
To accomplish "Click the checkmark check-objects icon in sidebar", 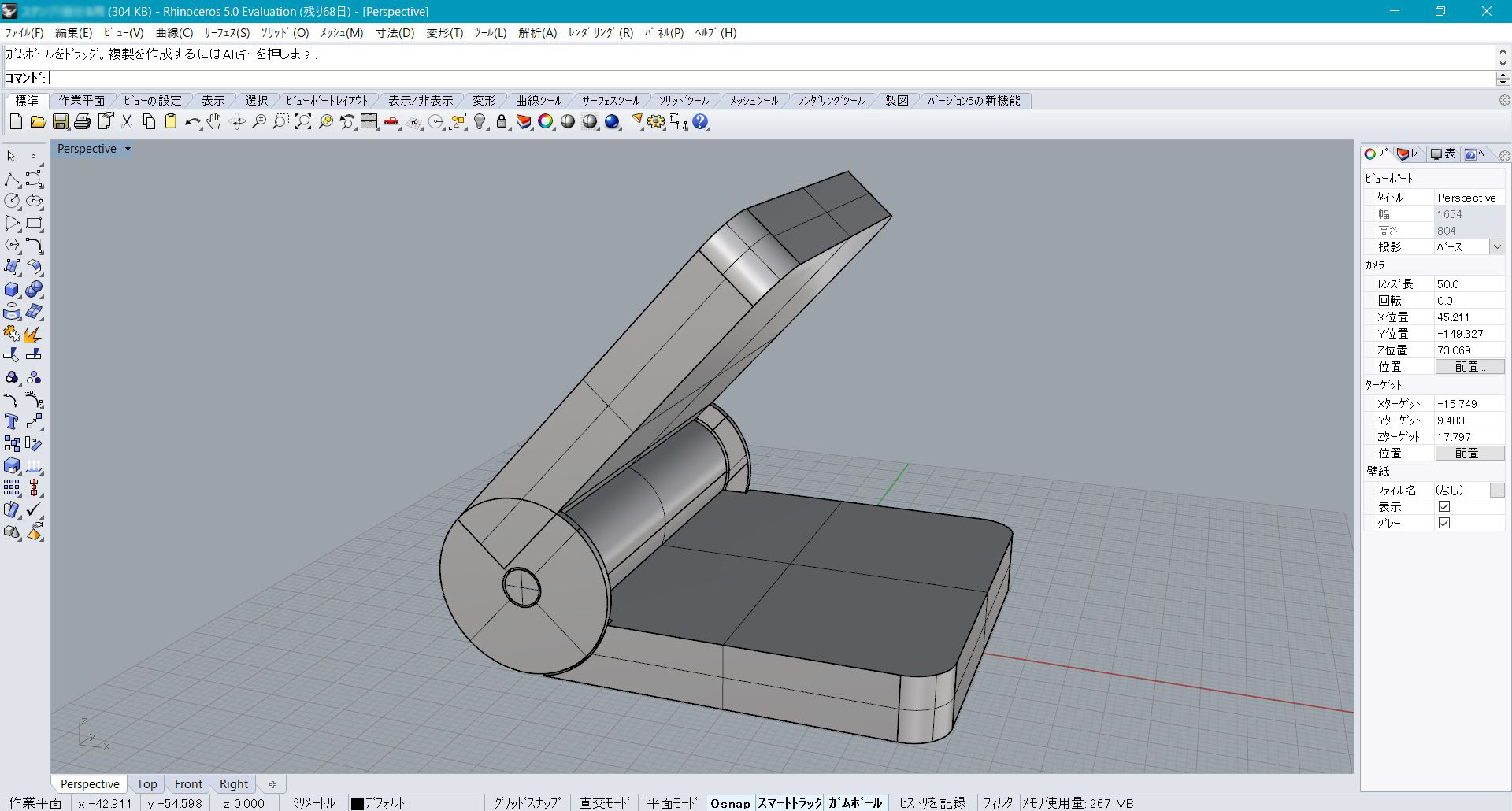I will [x=34, y=509].
